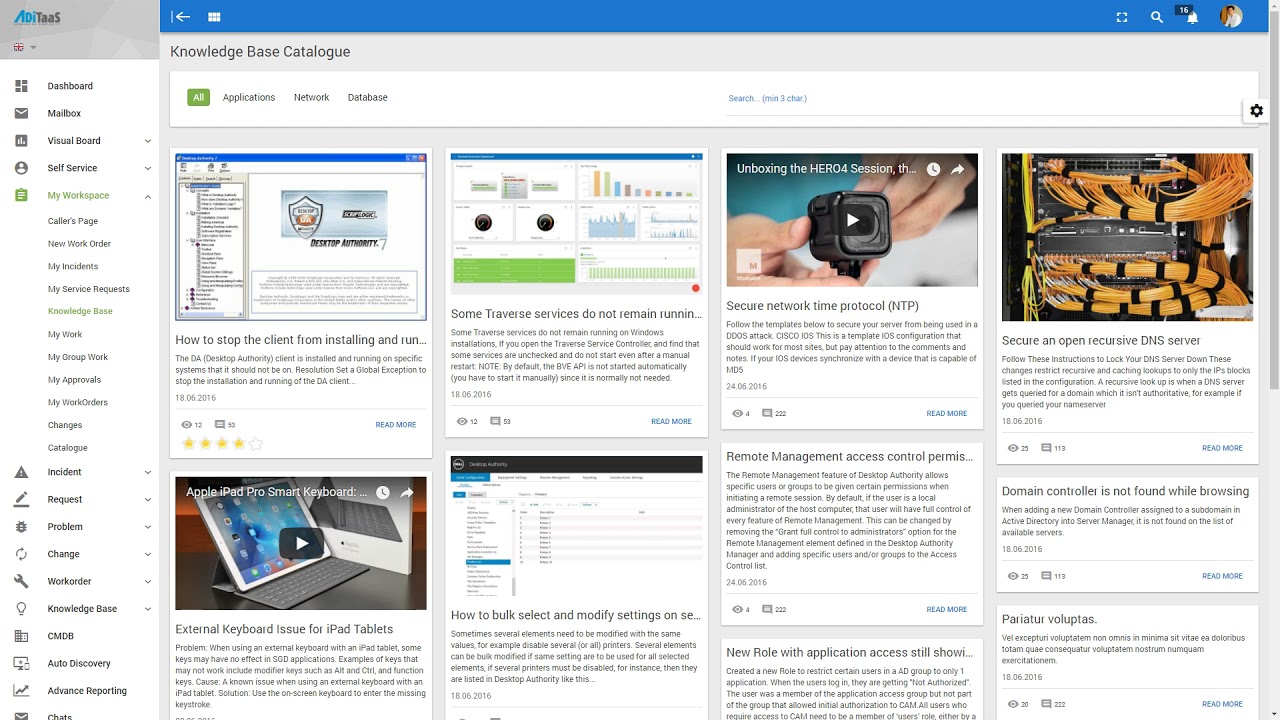1280x720 pixels.
Task: Click the page vertical scrollbar
Action: 1274,200
